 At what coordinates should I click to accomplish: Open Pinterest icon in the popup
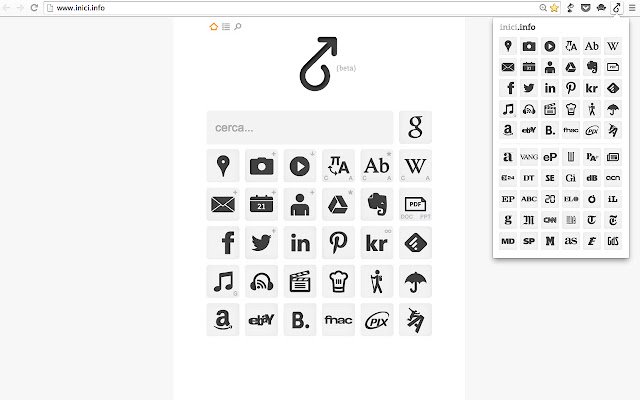coord(571,88)
